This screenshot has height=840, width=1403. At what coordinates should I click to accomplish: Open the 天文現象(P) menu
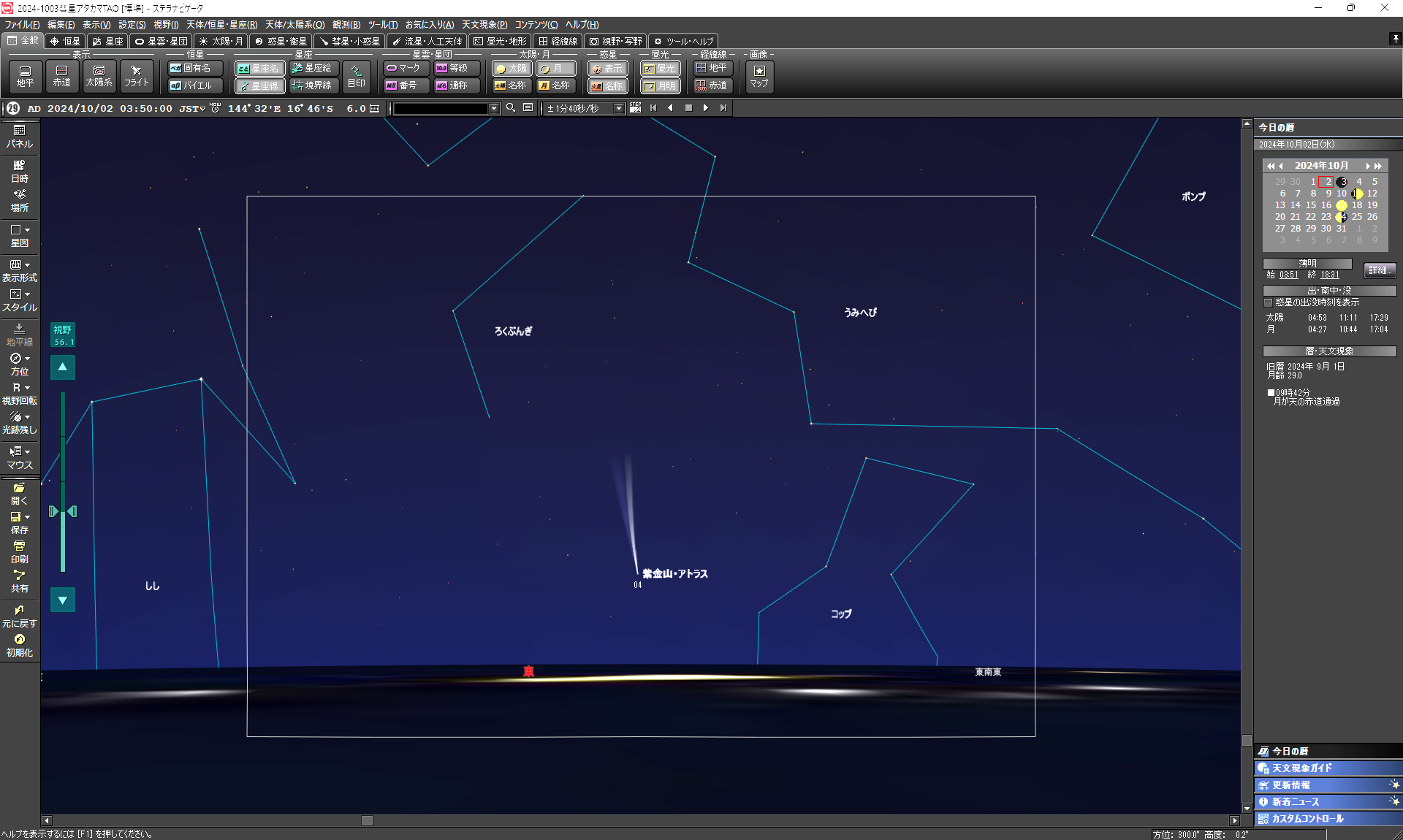pos(484,25)
